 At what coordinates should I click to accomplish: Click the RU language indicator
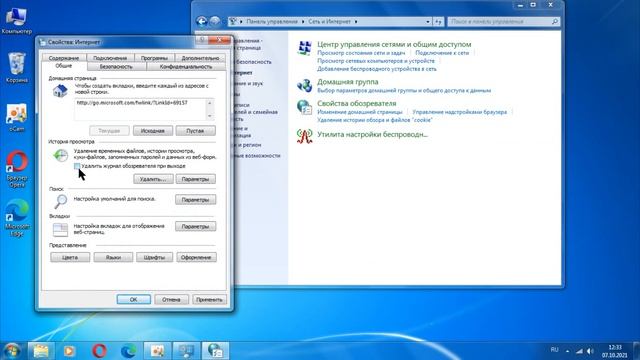[x=554, y=350]
